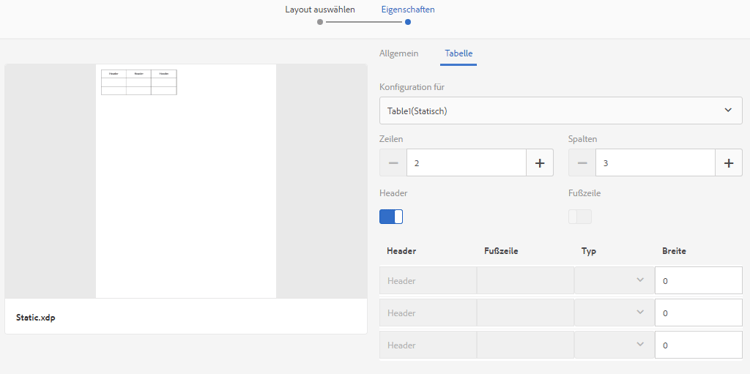Viewport: 750px width, 374px height.
Task: Switch to the Allgemein tab
Action: coord(398,53)
